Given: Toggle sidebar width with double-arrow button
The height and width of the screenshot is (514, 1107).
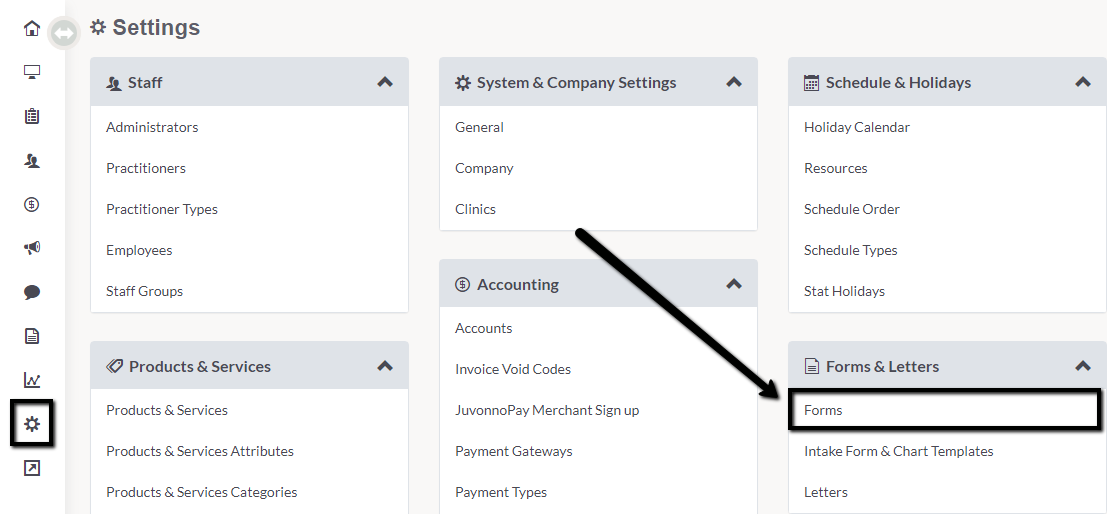Looking at the screenshot, I should 64,32.
